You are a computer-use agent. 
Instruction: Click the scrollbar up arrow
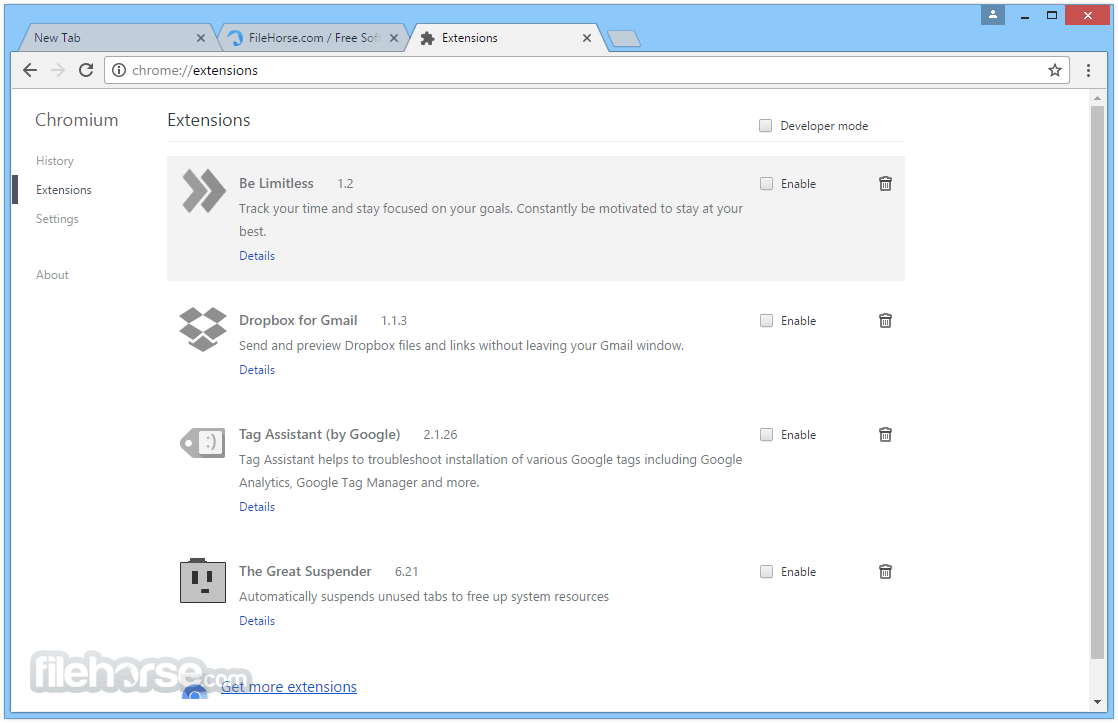1097,97
